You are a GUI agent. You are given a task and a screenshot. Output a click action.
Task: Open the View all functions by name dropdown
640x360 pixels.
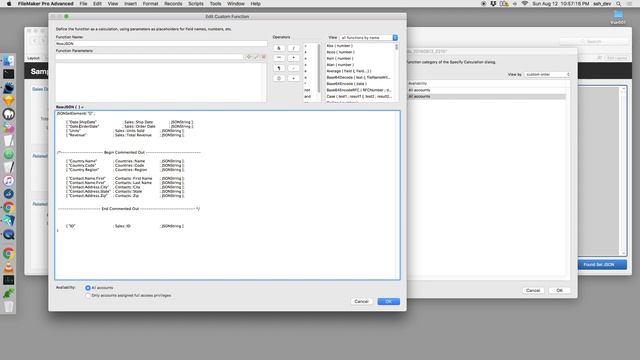(369, 38)
